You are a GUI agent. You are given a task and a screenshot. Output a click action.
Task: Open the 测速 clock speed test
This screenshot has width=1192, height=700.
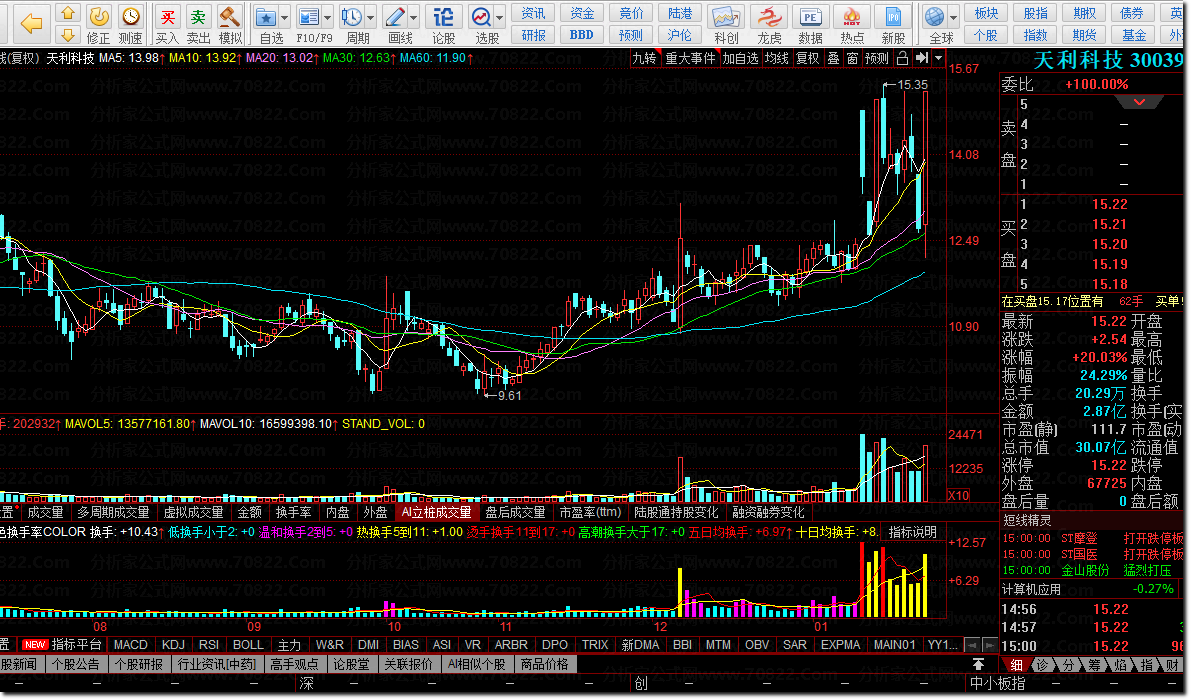click(131, 17)
